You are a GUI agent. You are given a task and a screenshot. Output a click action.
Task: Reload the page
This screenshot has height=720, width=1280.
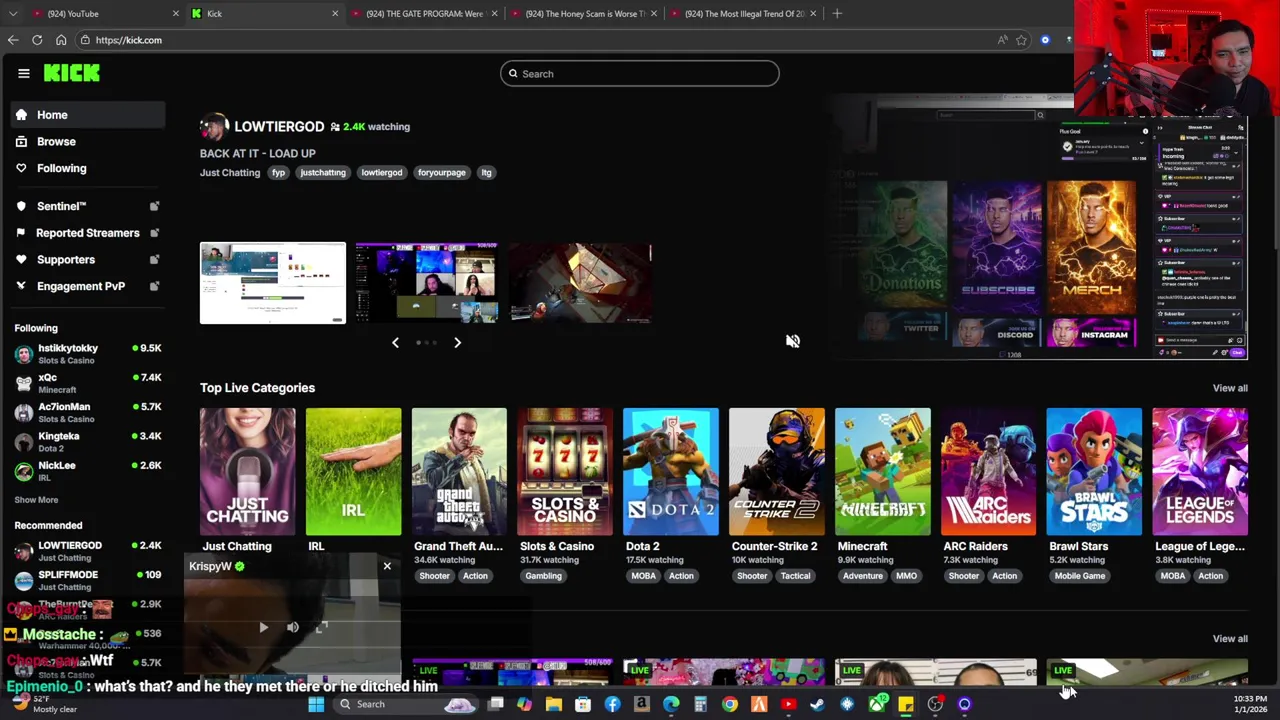(37, 40)
